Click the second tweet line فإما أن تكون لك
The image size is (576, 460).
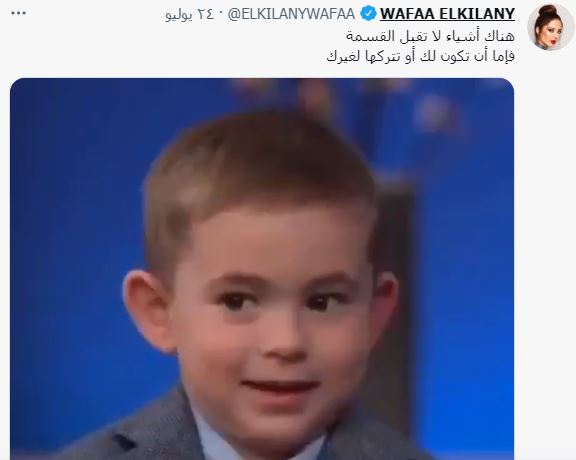coord(420,56)
